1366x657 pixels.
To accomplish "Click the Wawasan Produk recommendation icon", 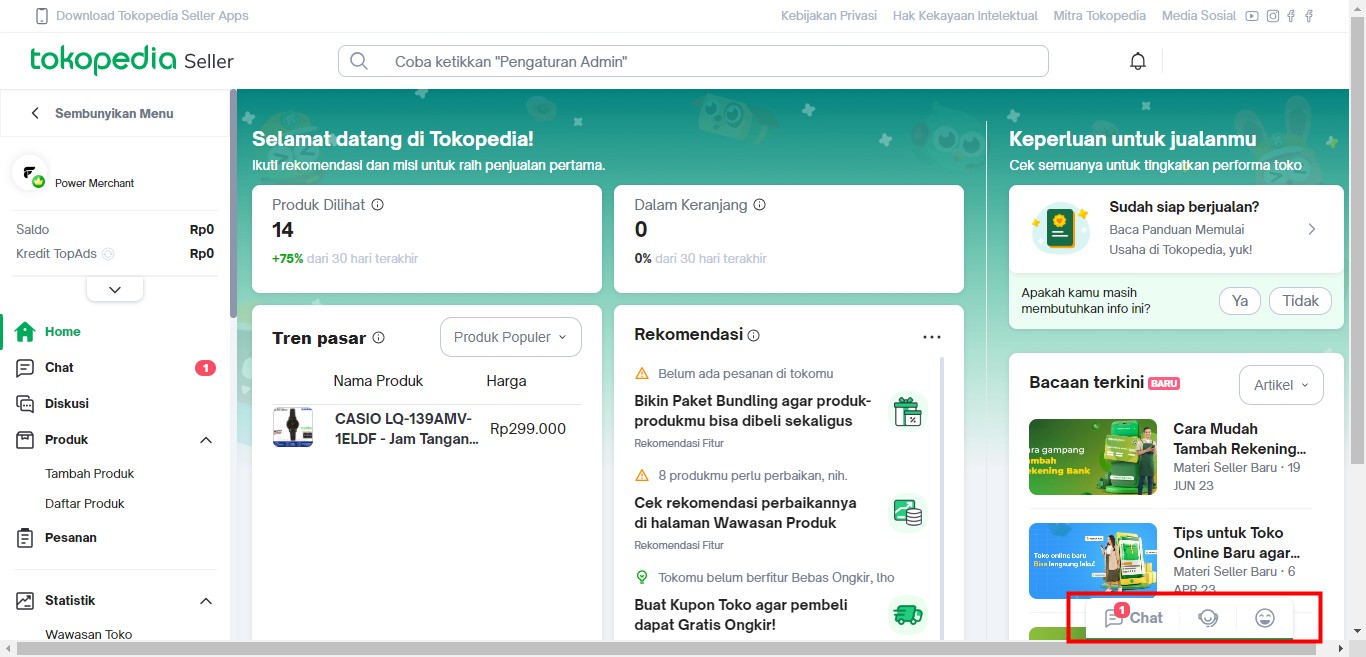I will click(x=908, y=513).
